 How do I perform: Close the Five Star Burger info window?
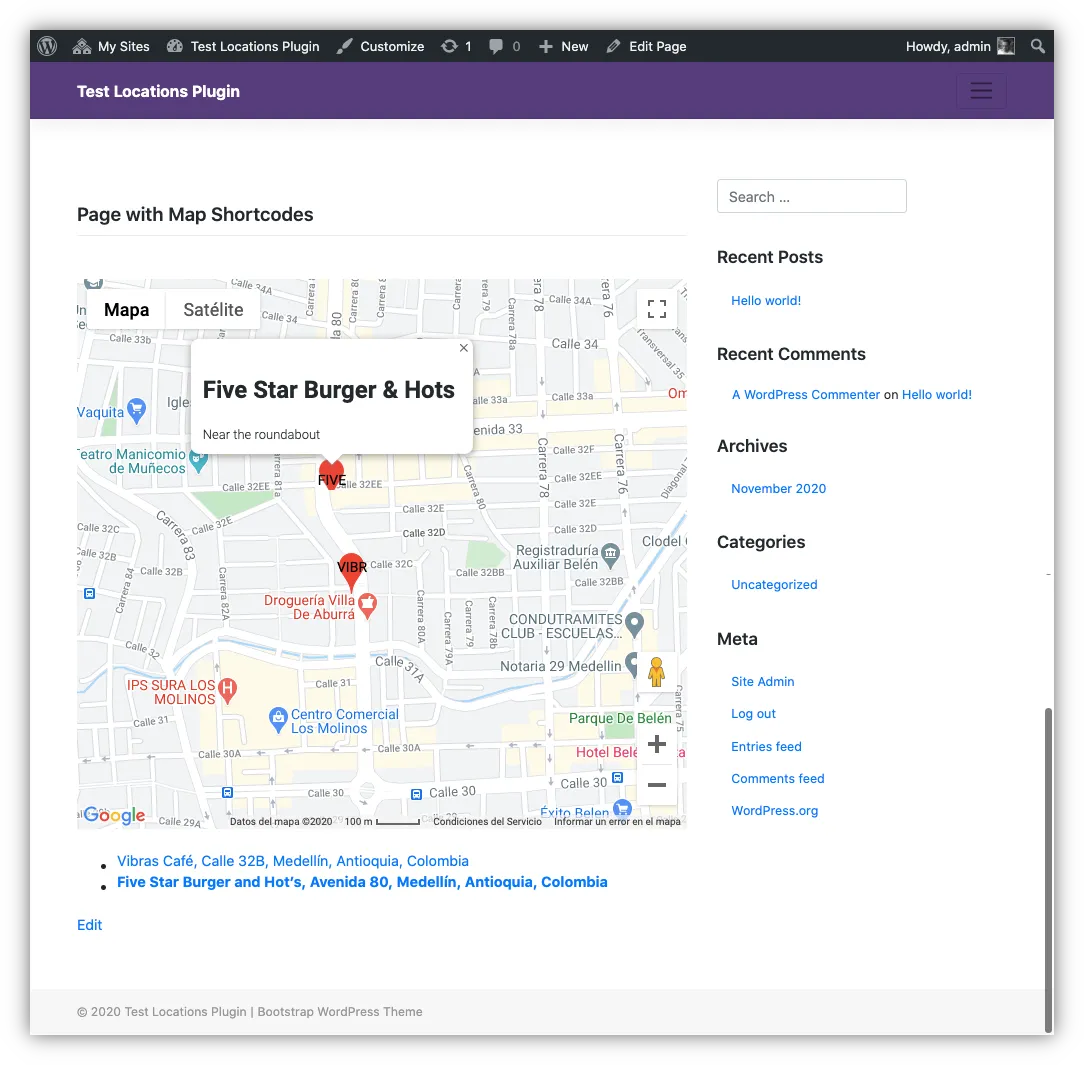(464, 348)
